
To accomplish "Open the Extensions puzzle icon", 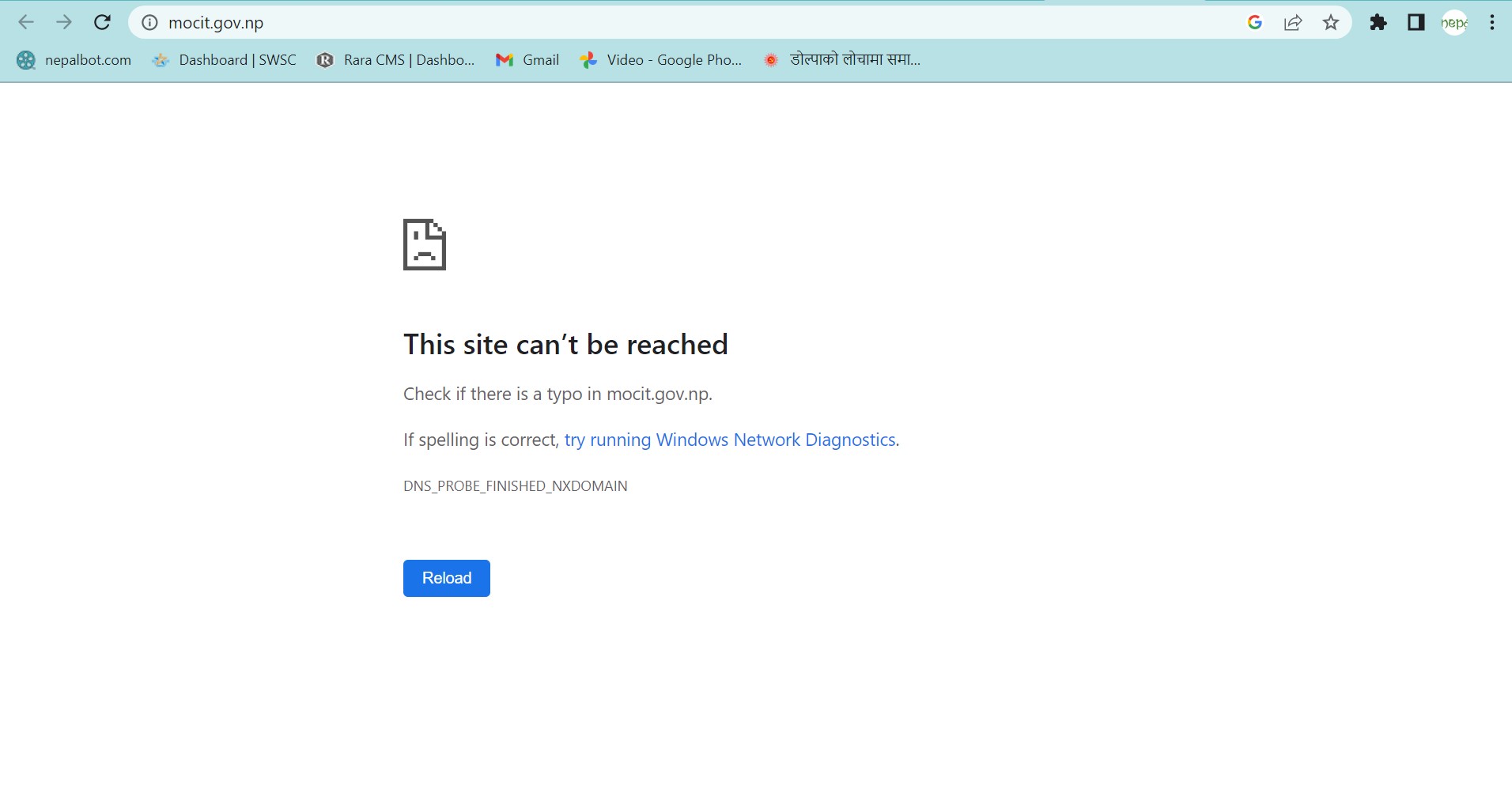I will pyautogui.click(x=1378, y=23).
